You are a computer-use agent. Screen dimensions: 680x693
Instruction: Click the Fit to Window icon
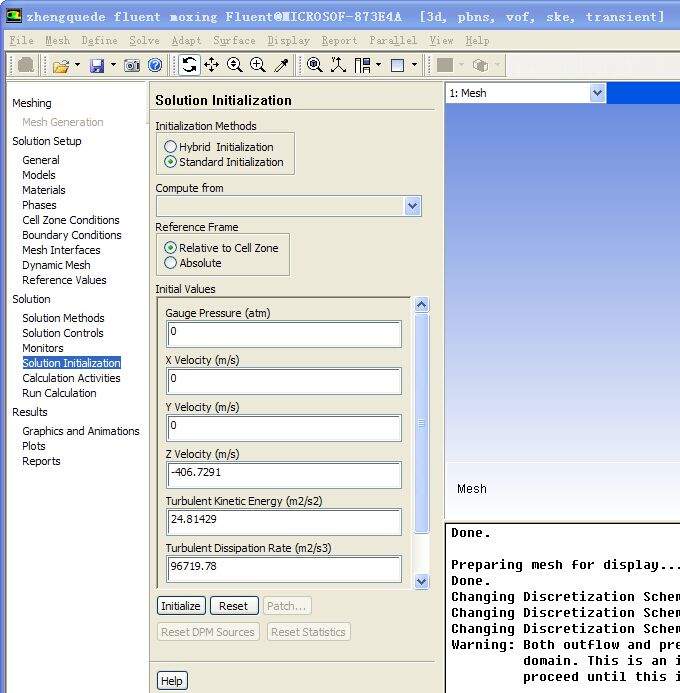tap(315, 65)
